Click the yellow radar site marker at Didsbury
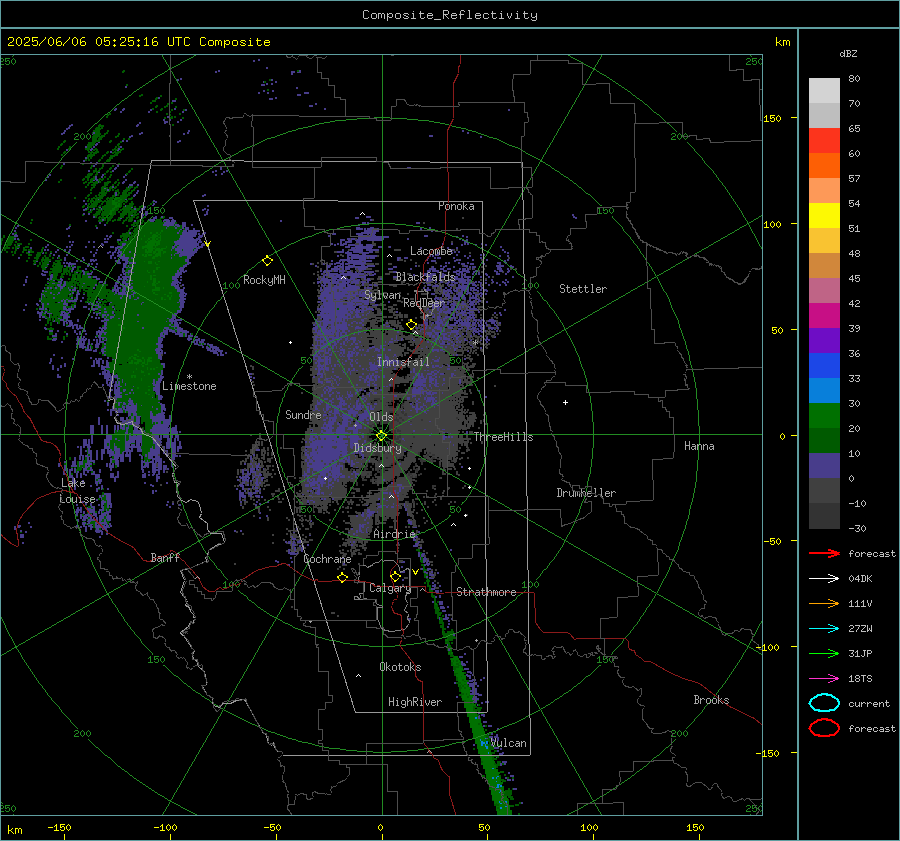The width and height of the screenshot is (900, 841). point(381,436)
